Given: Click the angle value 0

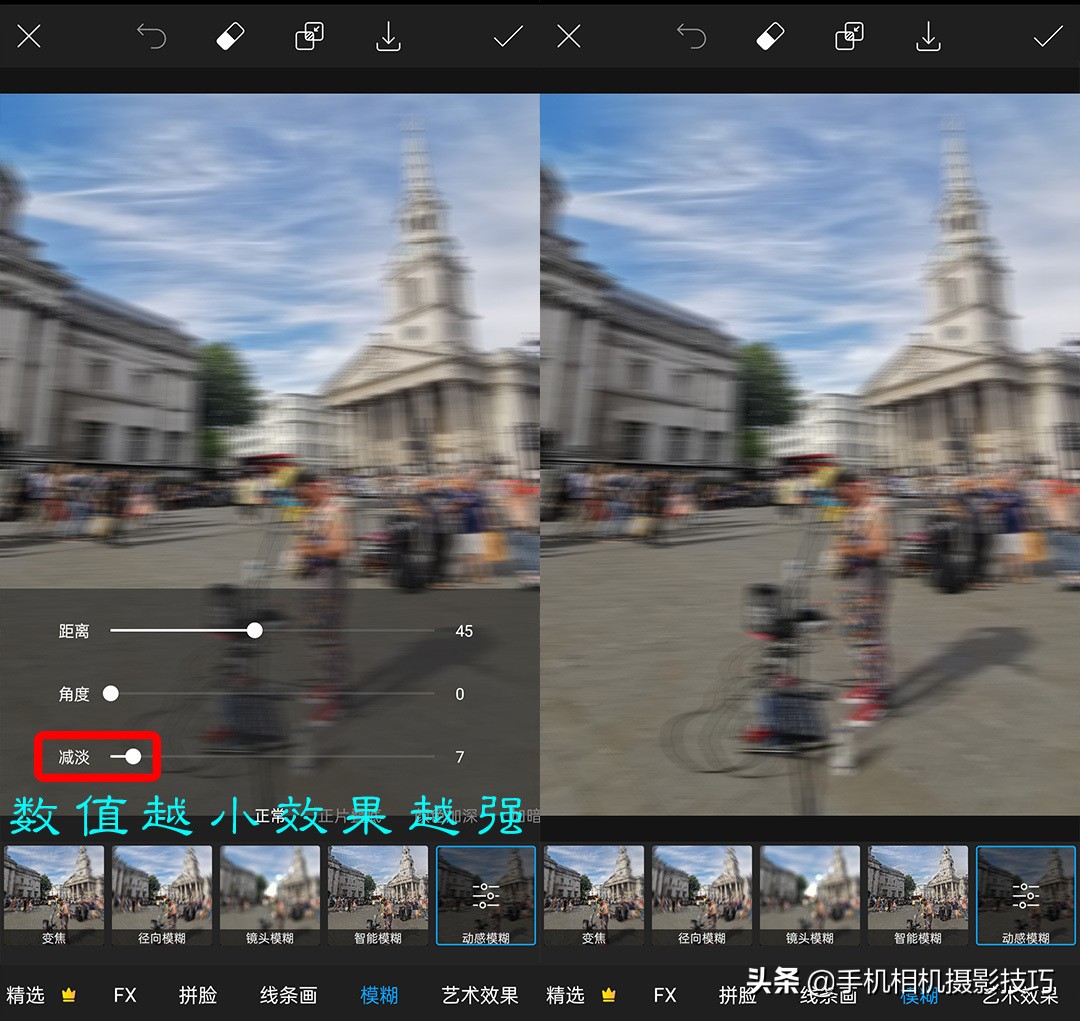Looking at the screenshot, I should coord(460,694).
